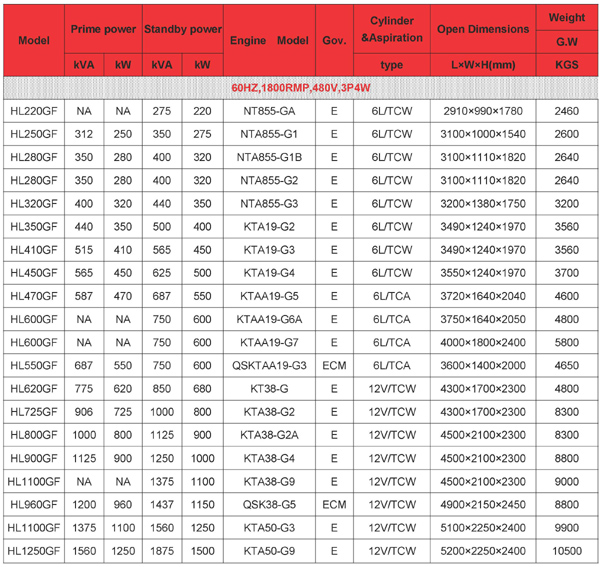Click weight value 5800
600x567 pixels.
point(567,342)
